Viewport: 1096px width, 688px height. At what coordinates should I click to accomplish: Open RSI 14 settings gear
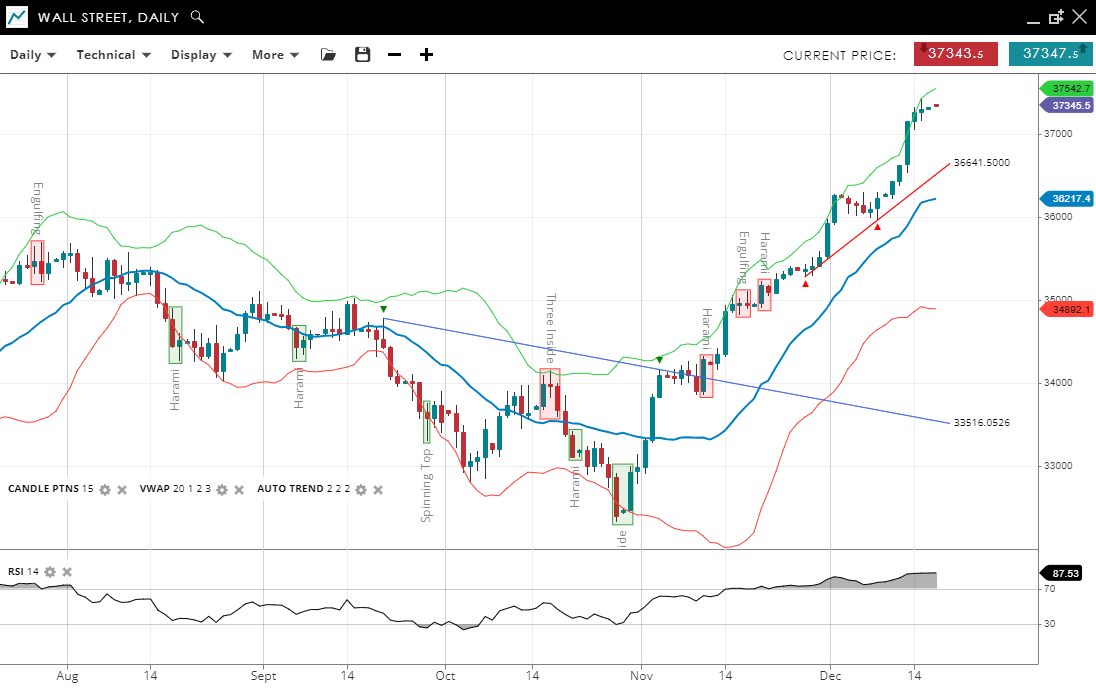click(49, 572)
